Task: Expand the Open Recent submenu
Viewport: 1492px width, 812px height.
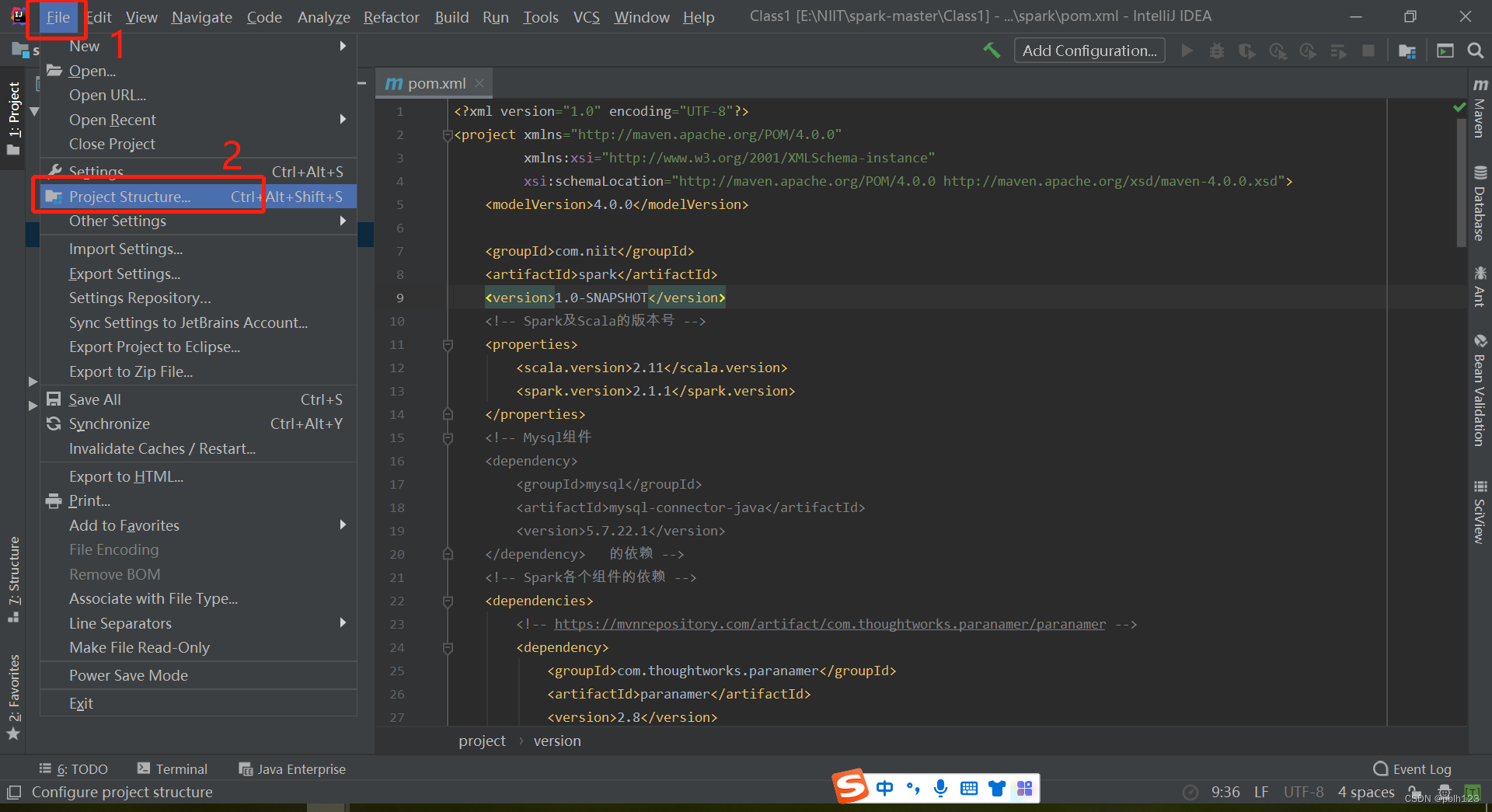Action: point(198,120)
